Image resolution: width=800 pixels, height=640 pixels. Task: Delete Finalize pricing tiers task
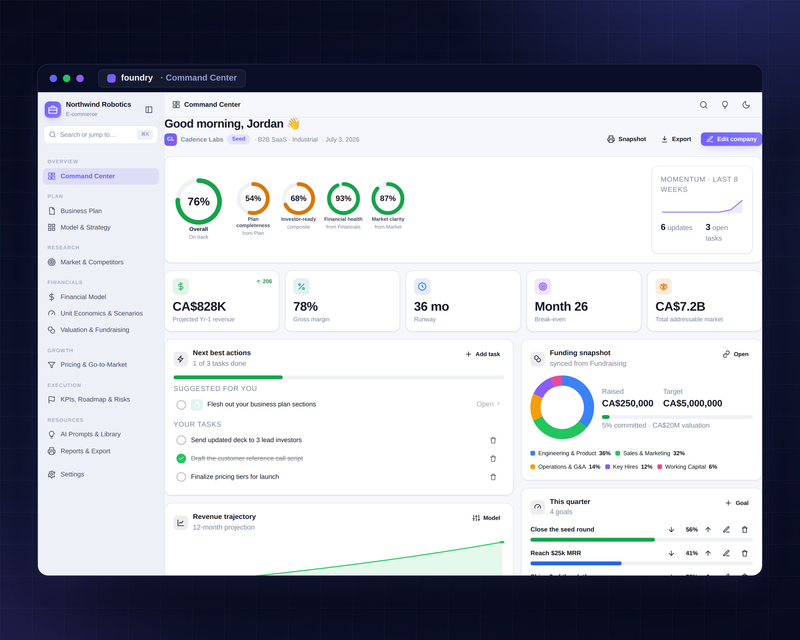click(x=493, y=477)
